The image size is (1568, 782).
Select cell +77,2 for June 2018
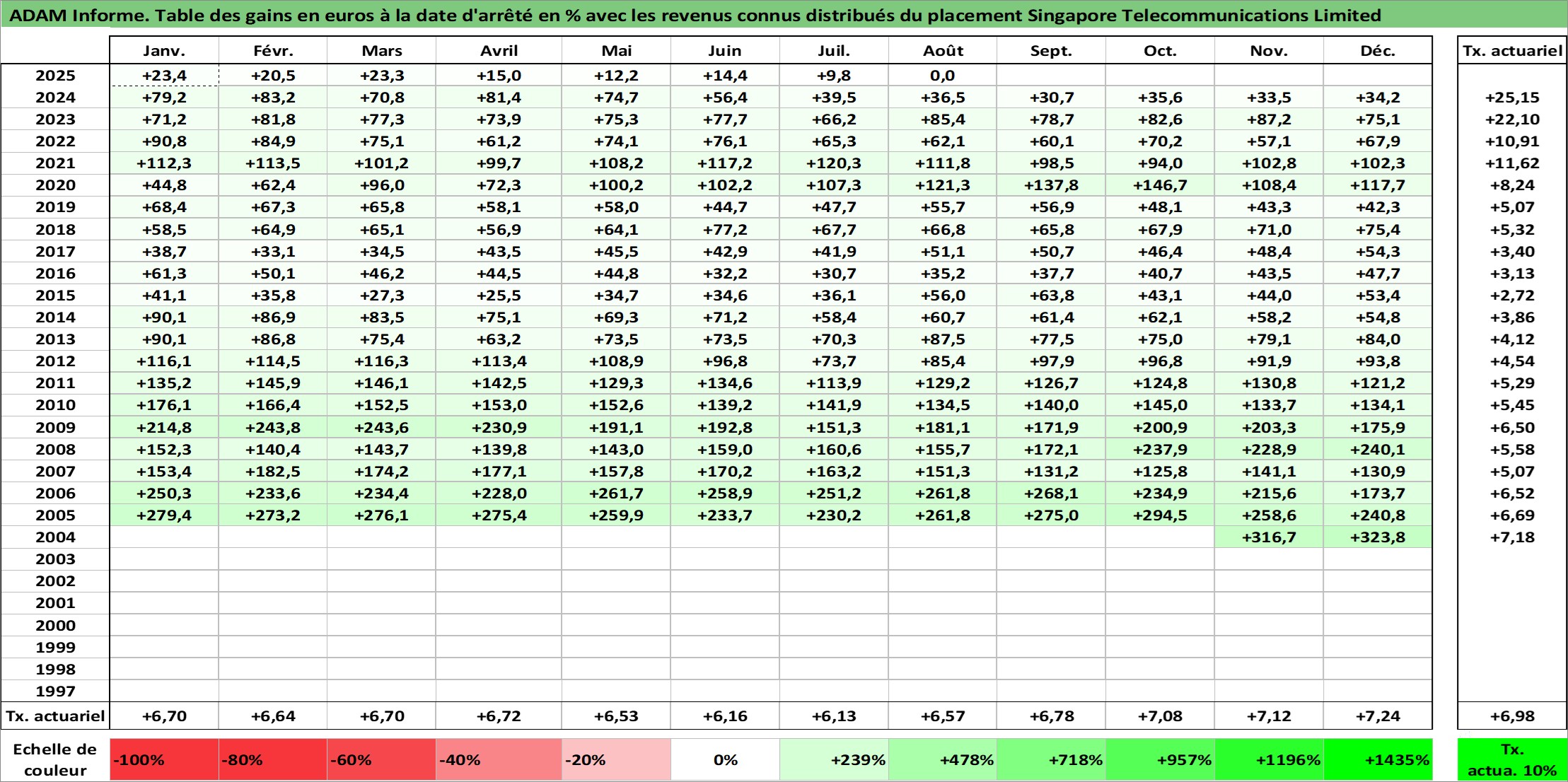click(x=725, y=230)
